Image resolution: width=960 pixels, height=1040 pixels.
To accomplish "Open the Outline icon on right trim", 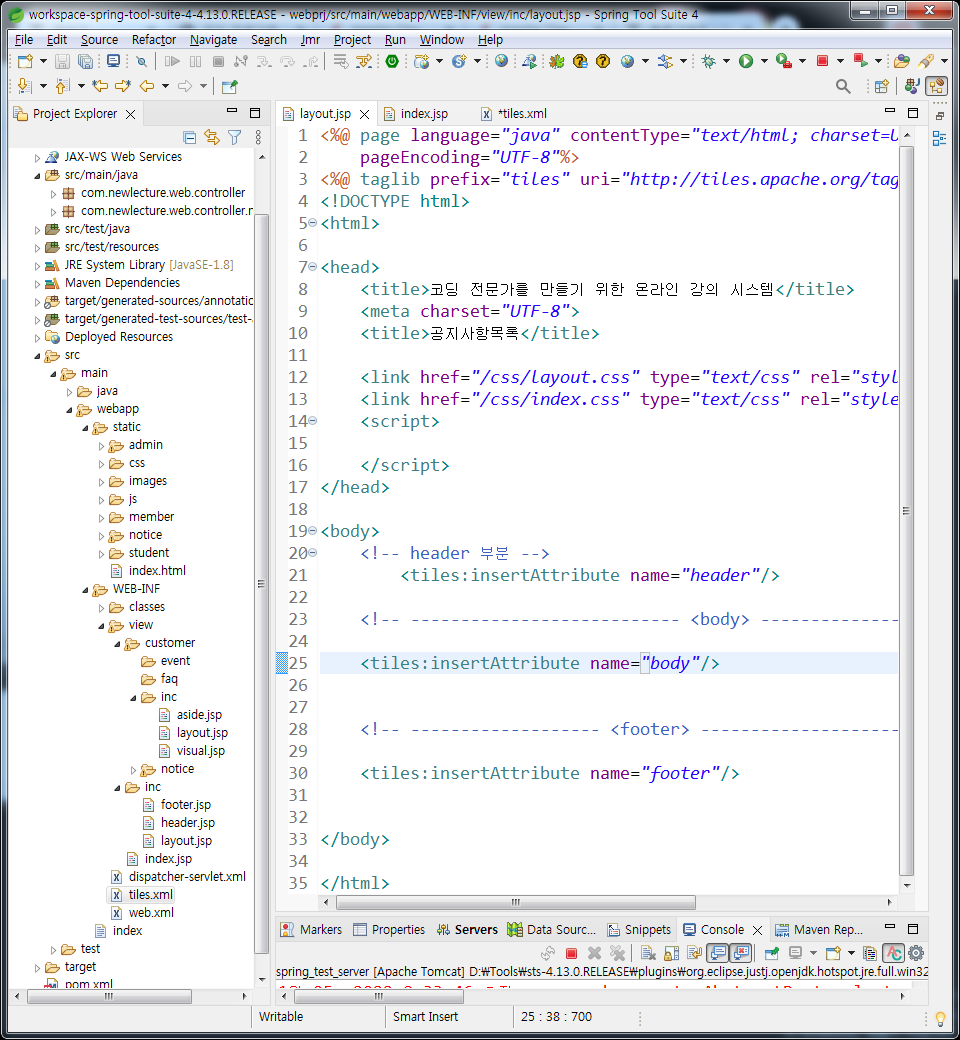I will [939, 139].
